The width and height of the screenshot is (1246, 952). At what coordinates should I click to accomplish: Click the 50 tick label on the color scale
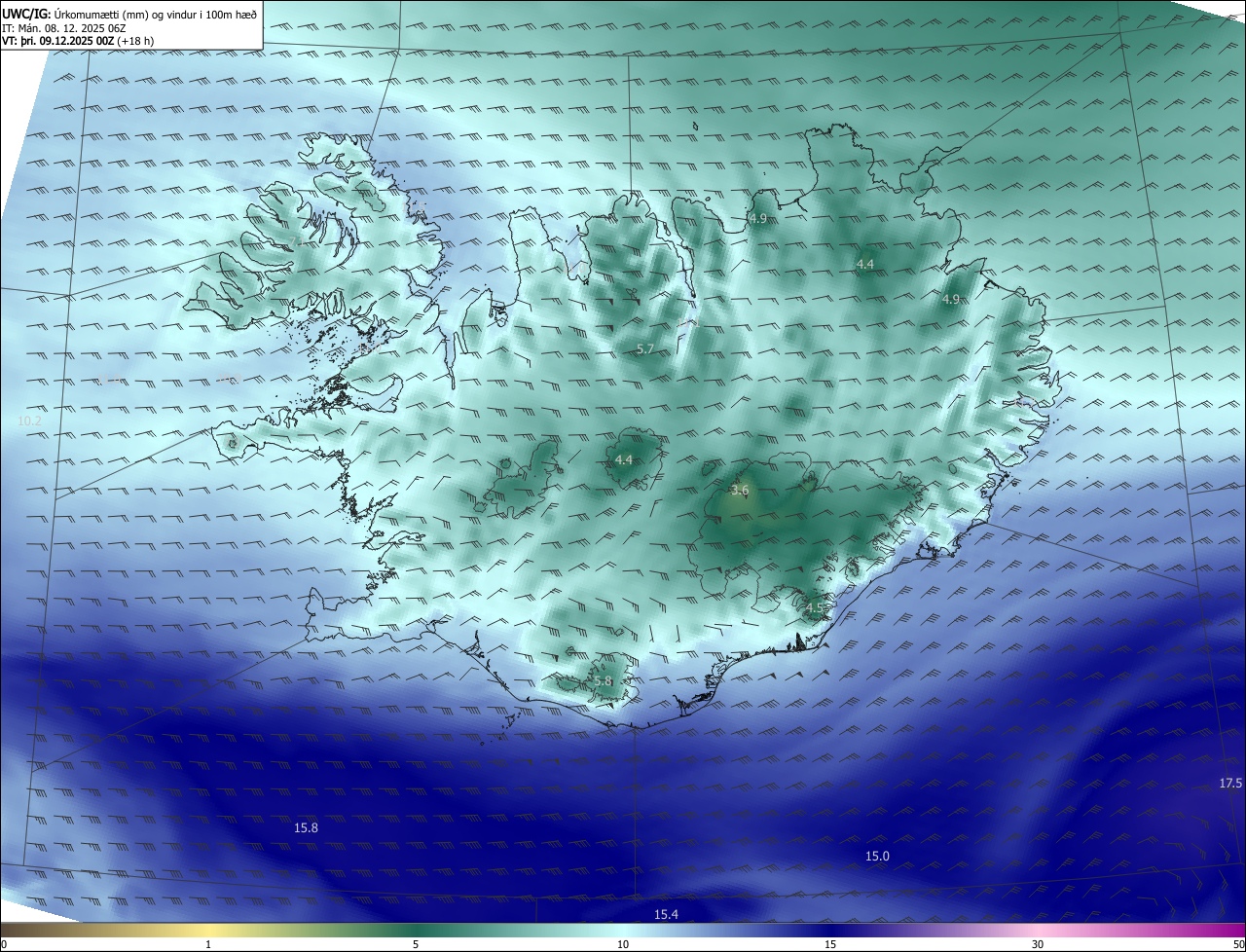(x=1238, y=944)
